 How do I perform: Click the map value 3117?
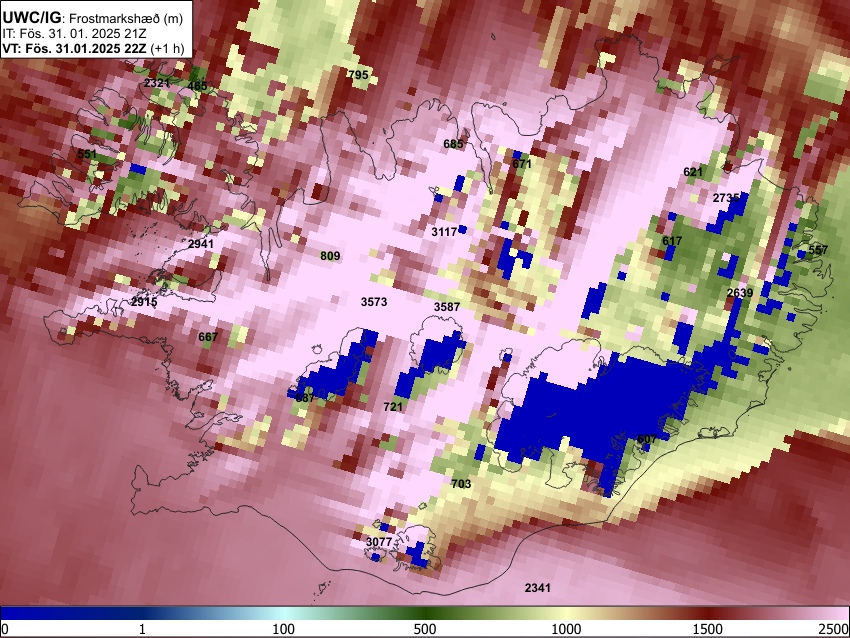tap(444, 232)
